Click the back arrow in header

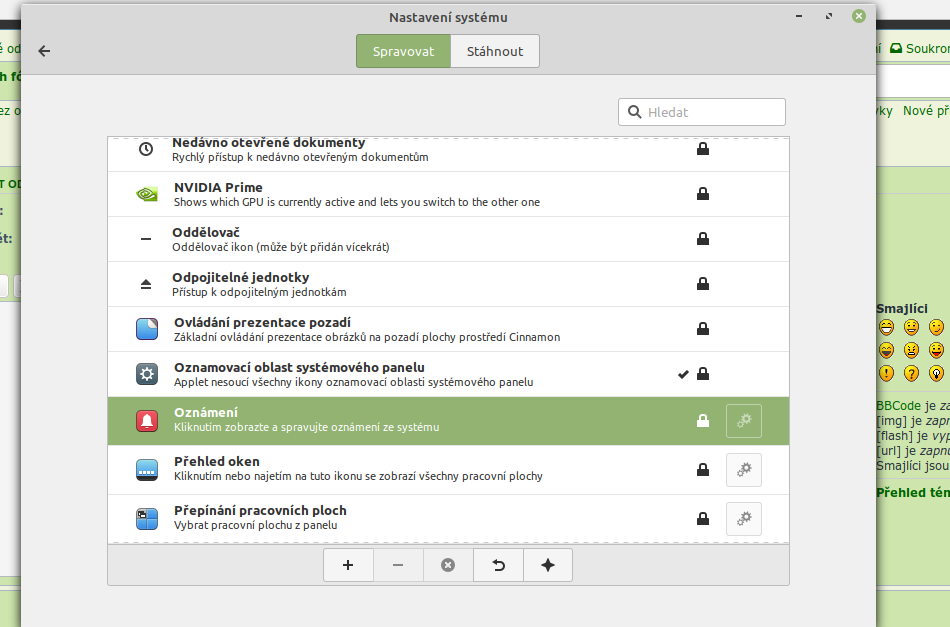[44, 51]
